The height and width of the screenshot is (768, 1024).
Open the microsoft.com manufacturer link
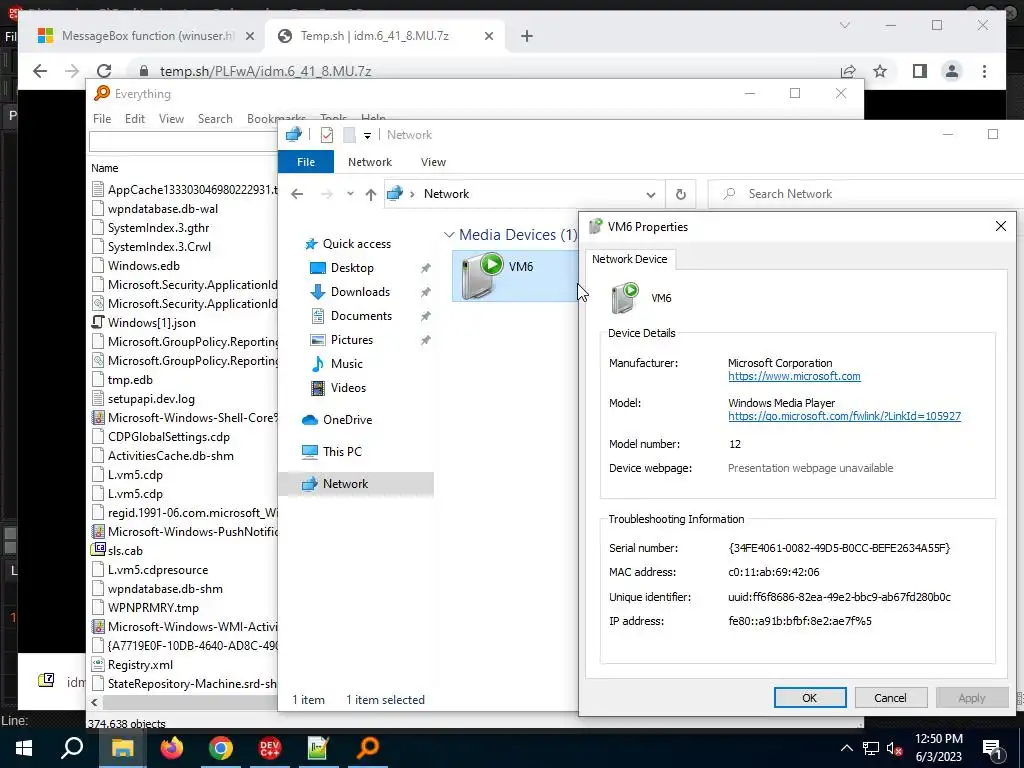pos(794,376)
